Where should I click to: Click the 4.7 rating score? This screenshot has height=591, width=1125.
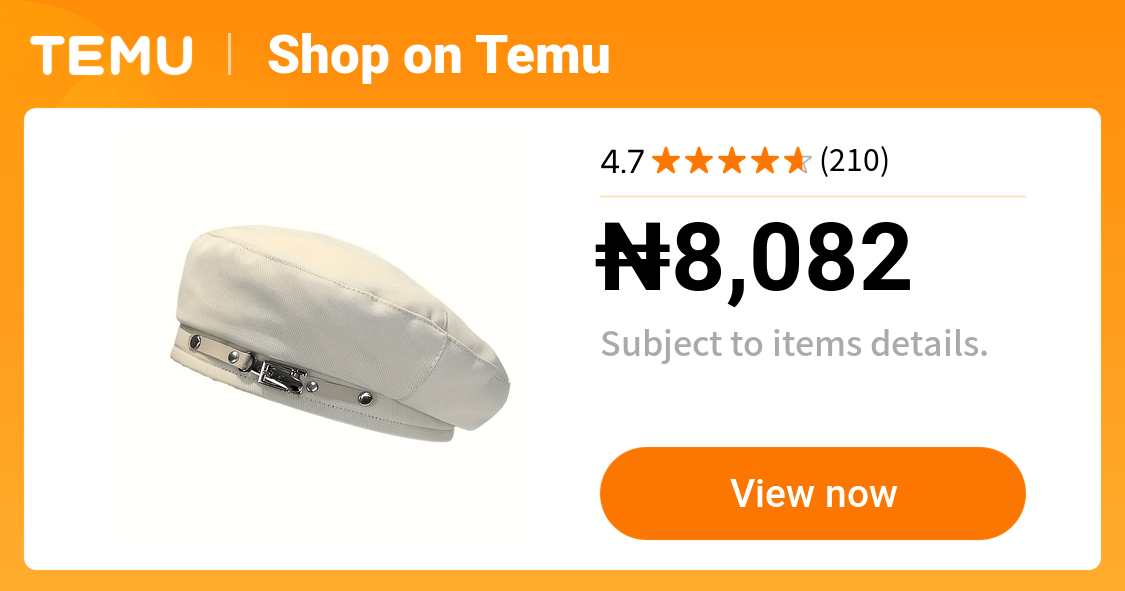(622, 161)
